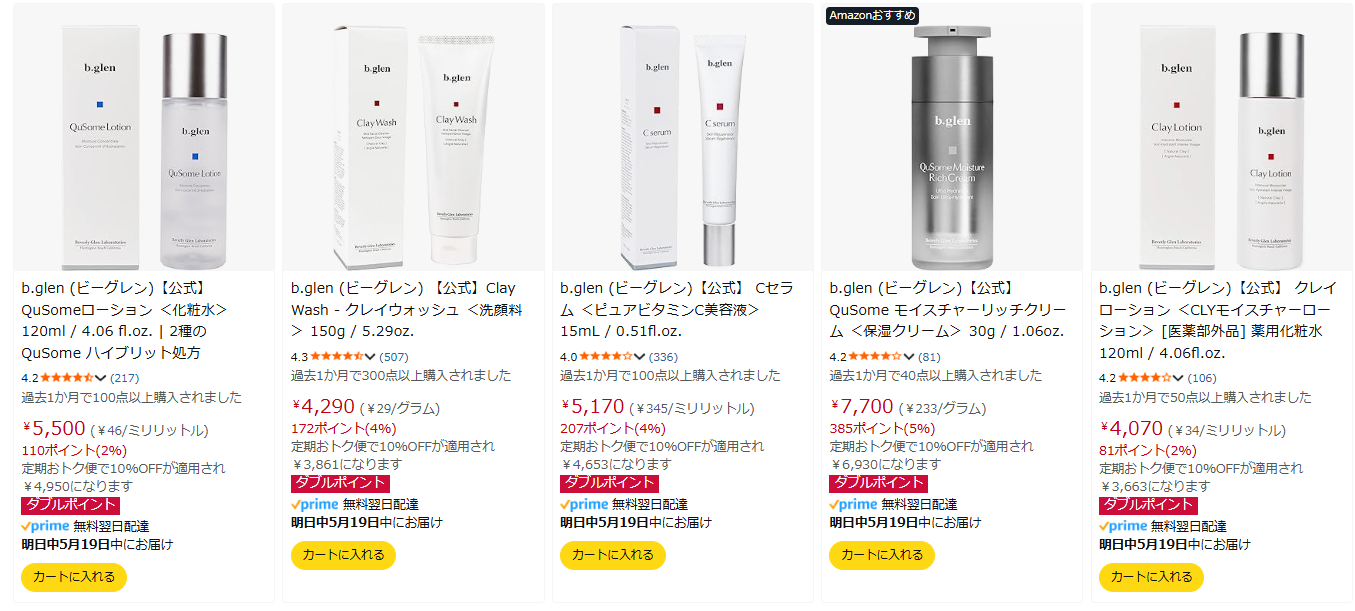Open the QuSome Moisture Rich Cream image
1355x611 pixels.
[x=952, y=137]
